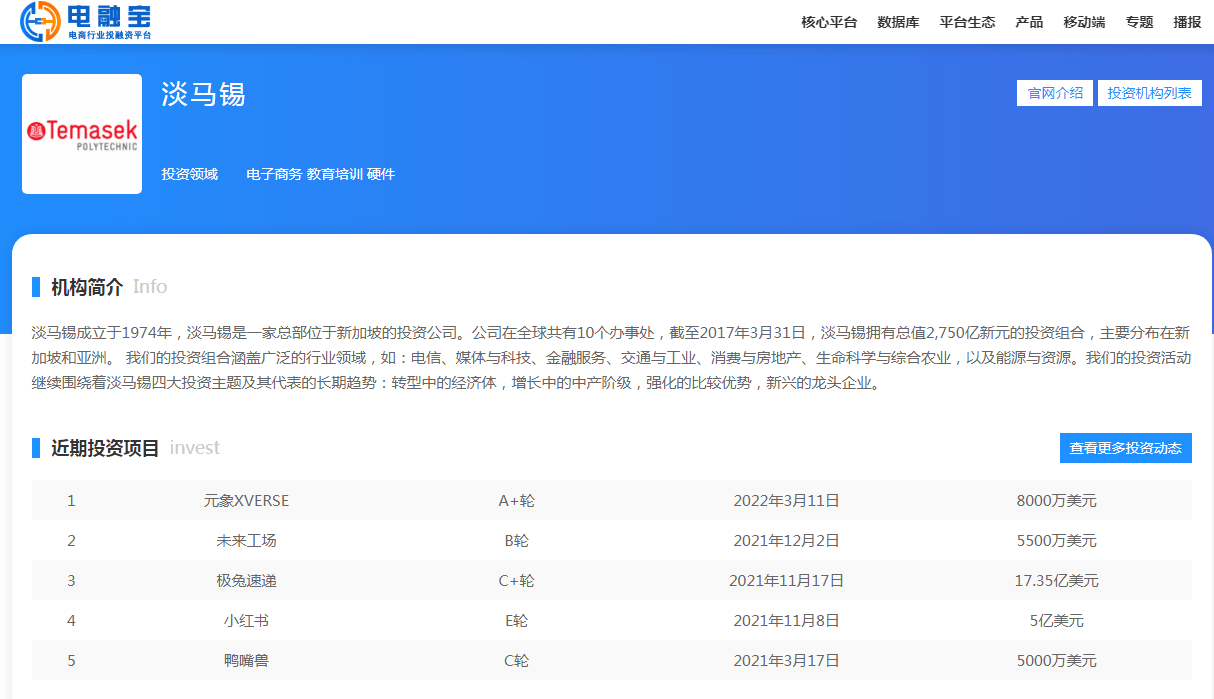The width and height of the screenshot is (1214, 699).
Task: Open the 核心平台 menu item
Action: 827,21
